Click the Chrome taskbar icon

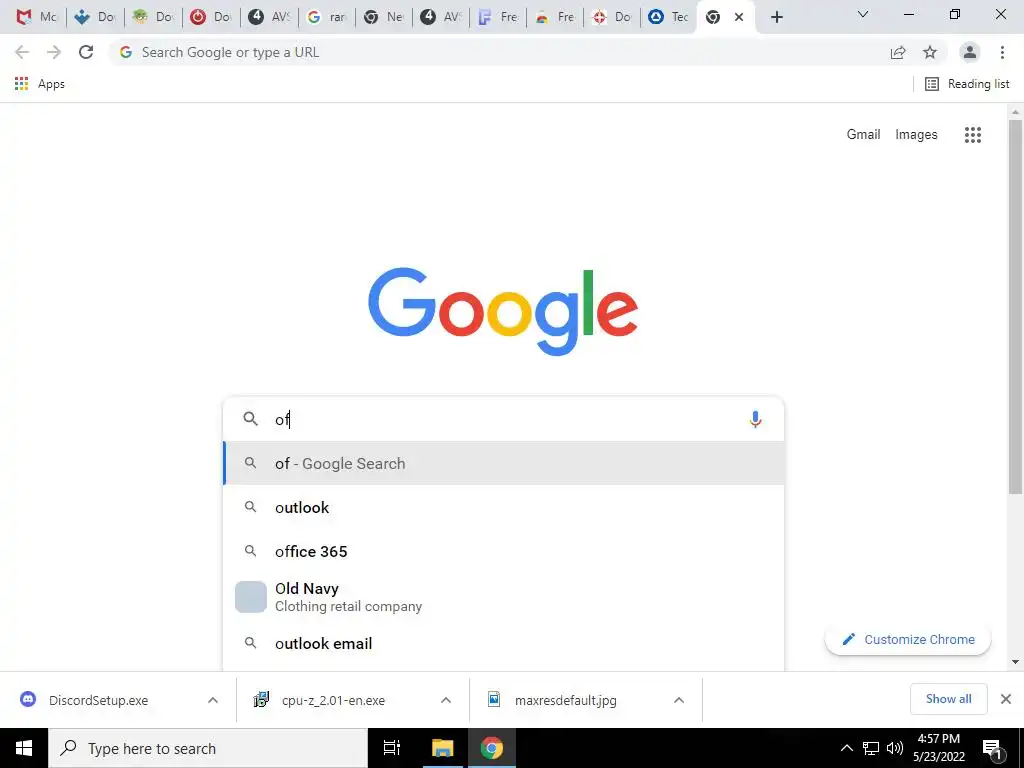click(x=492, y=748)
